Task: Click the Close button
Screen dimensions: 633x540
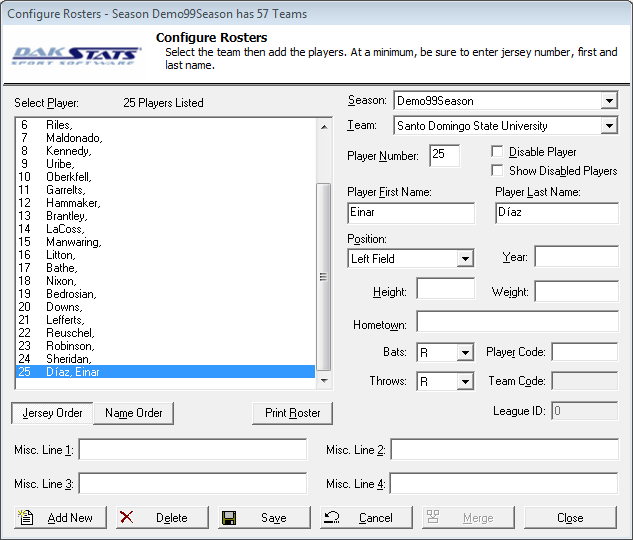Action: (570, 517)
